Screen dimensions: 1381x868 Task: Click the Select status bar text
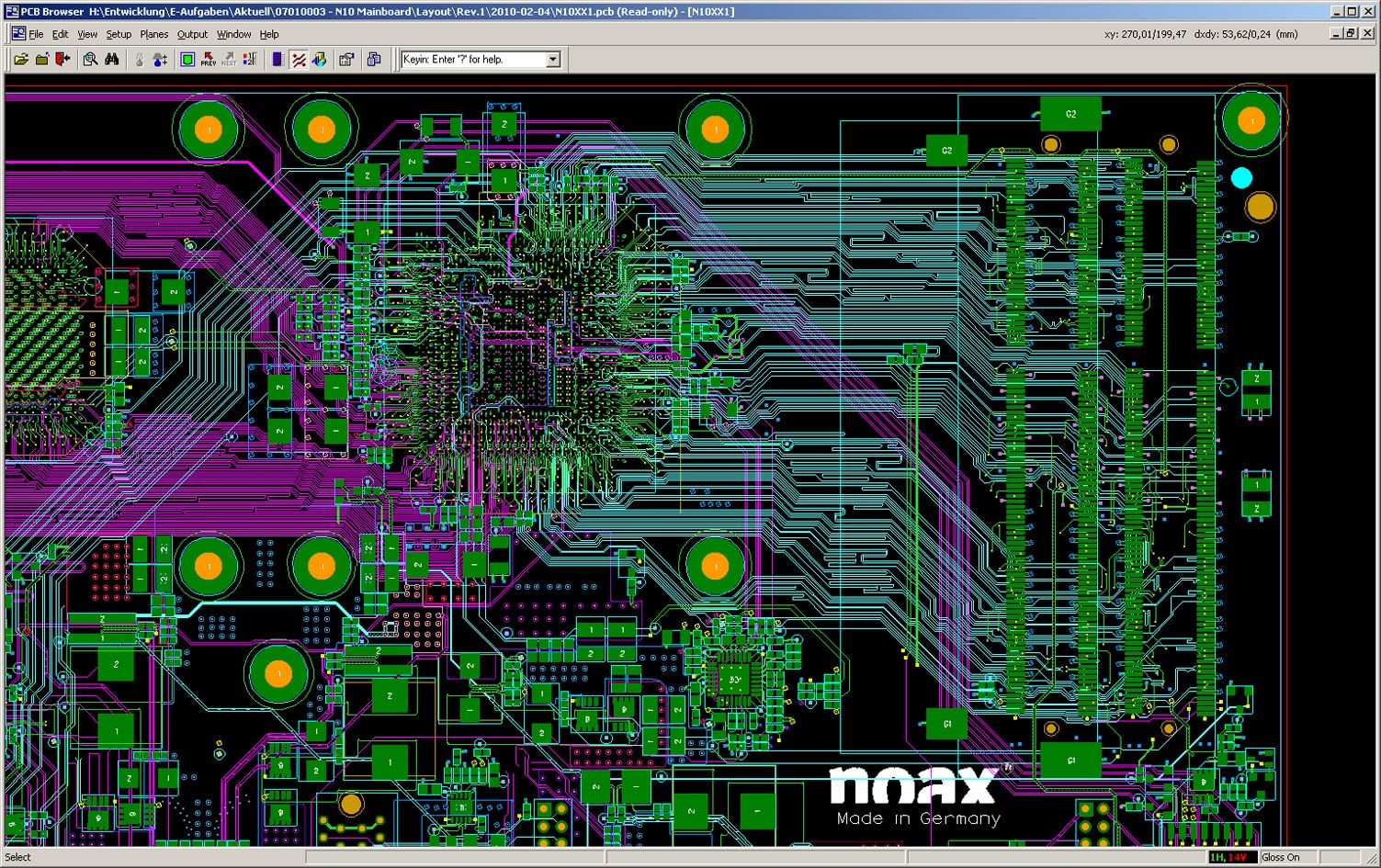[x=17, y=857]
